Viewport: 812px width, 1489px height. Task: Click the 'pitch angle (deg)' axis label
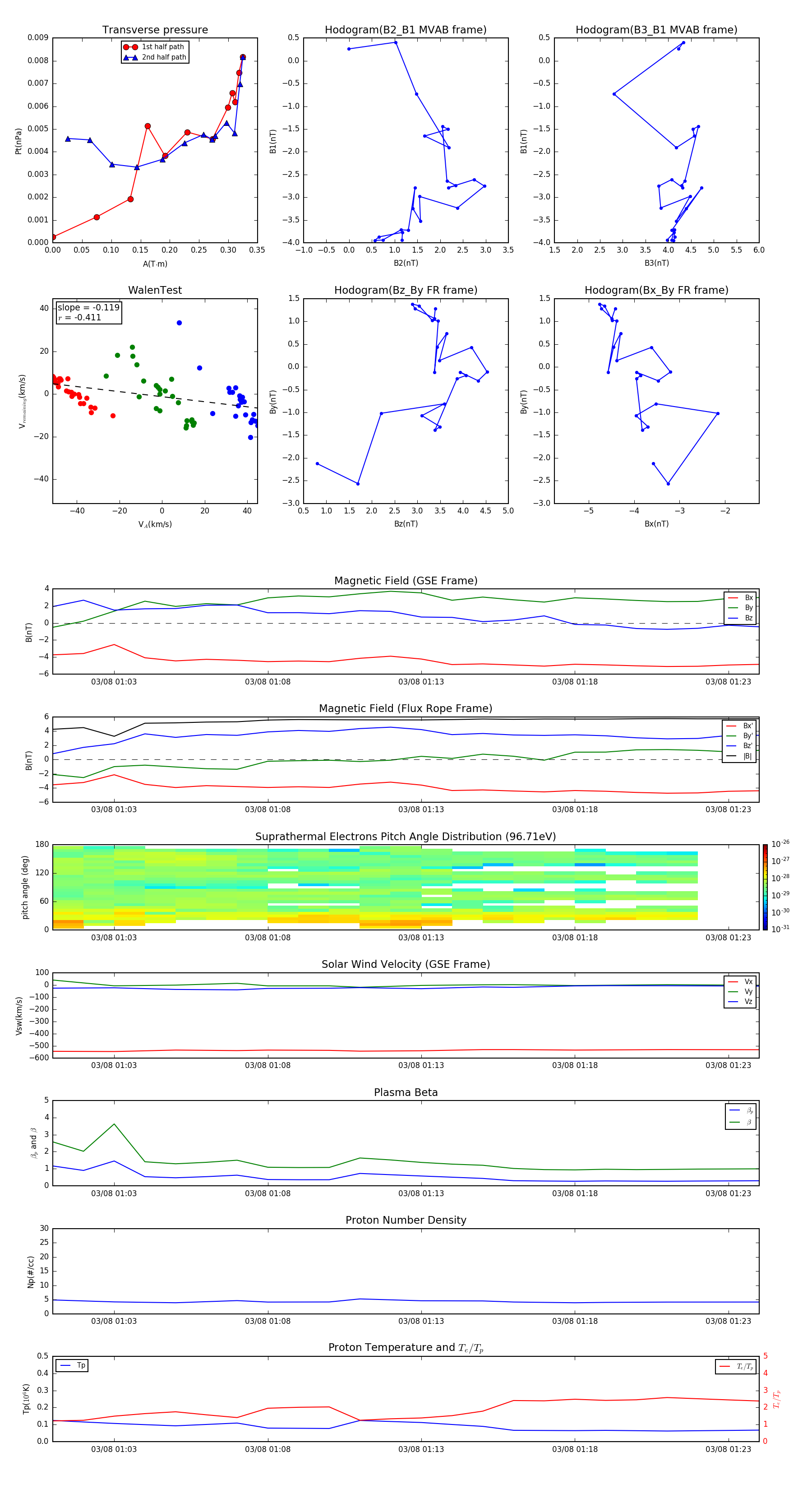click(25, 887)
